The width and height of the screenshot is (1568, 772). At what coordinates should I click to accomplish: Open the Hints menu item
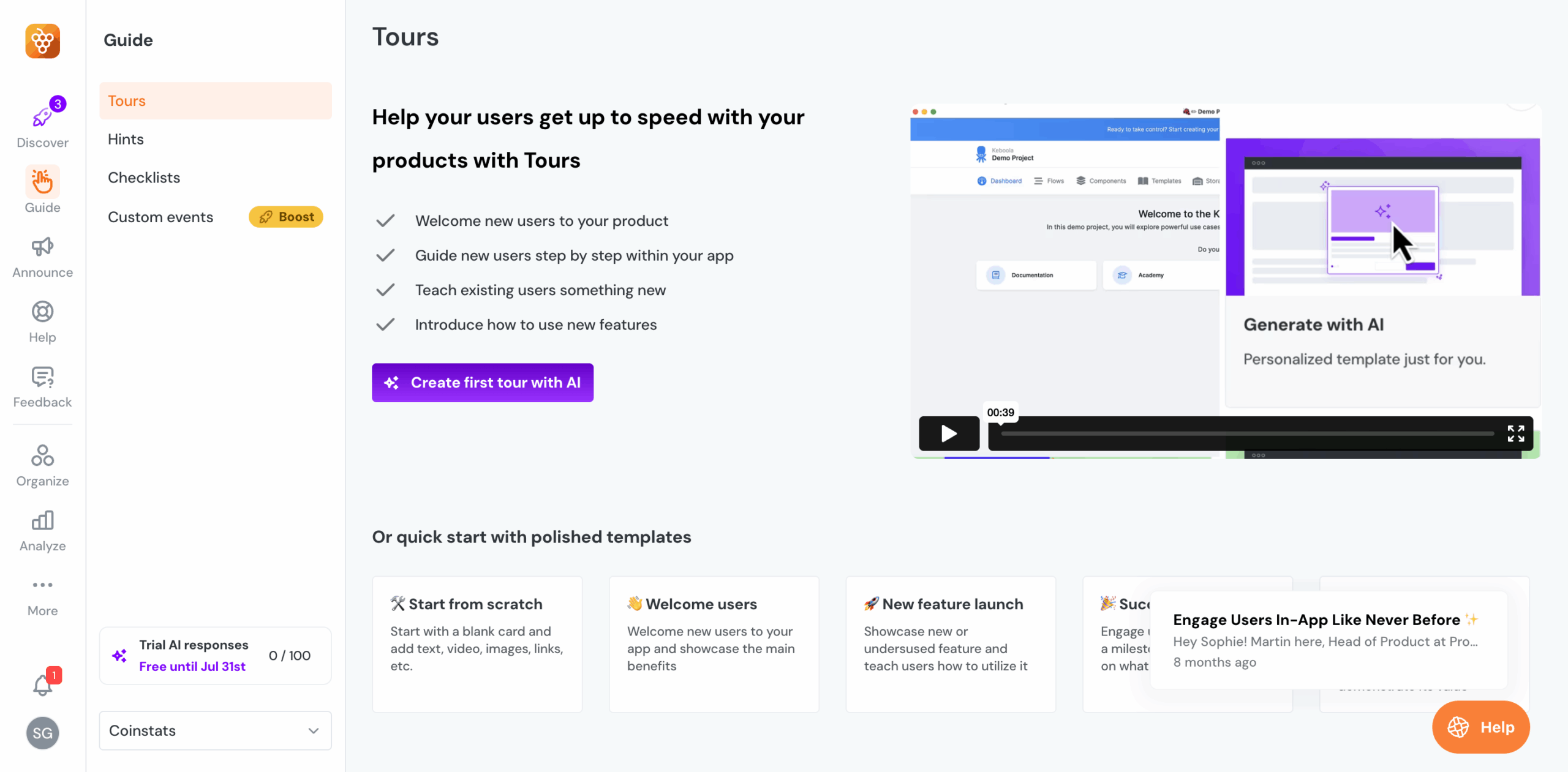pos(126,140)
